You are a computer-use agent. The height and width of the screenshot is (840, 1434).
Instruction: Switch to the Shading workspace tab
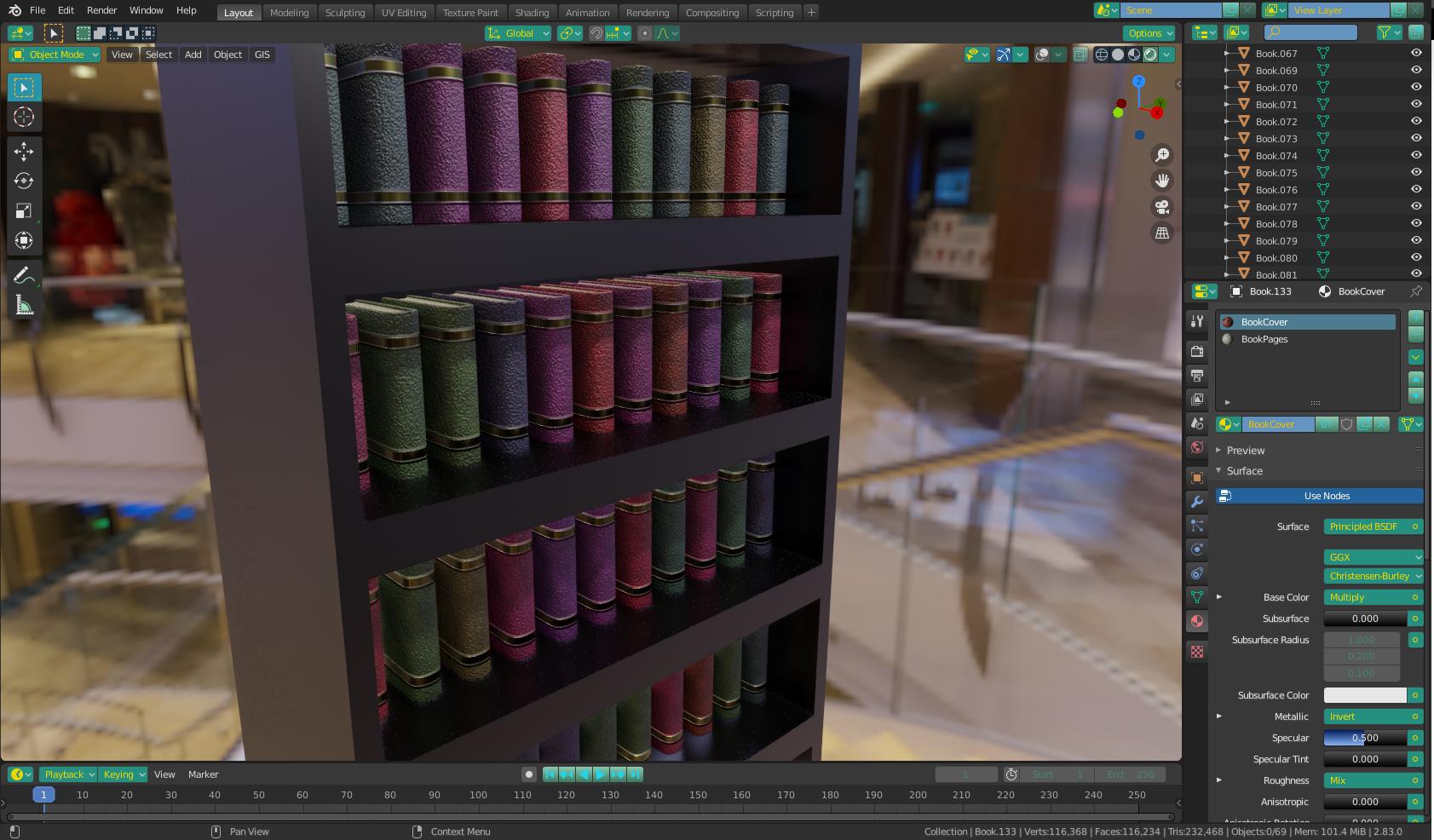532,13
